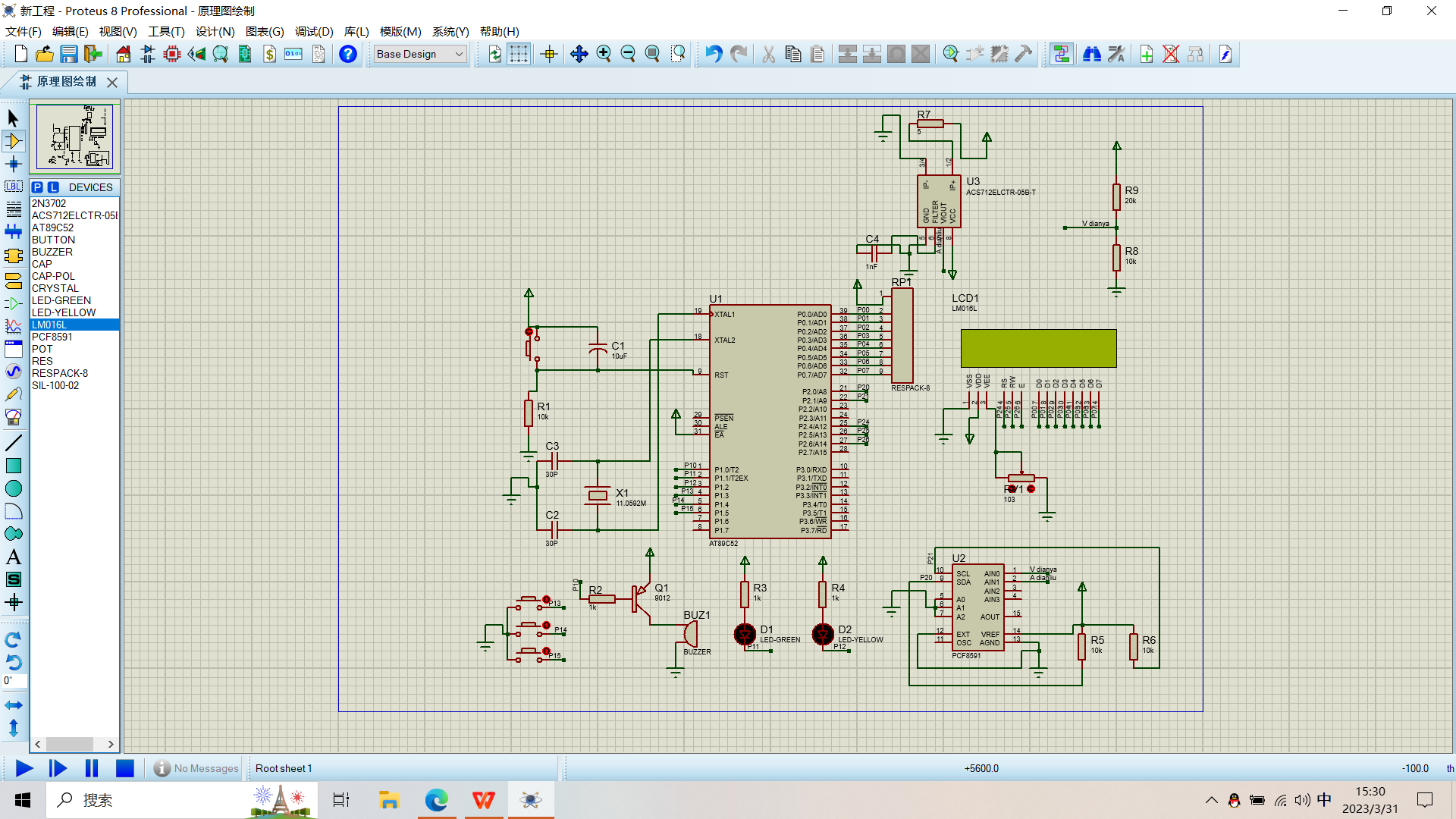
Task: Open File Explorer from taskbar
Action: pyautogui.click(x=389, y=800)
